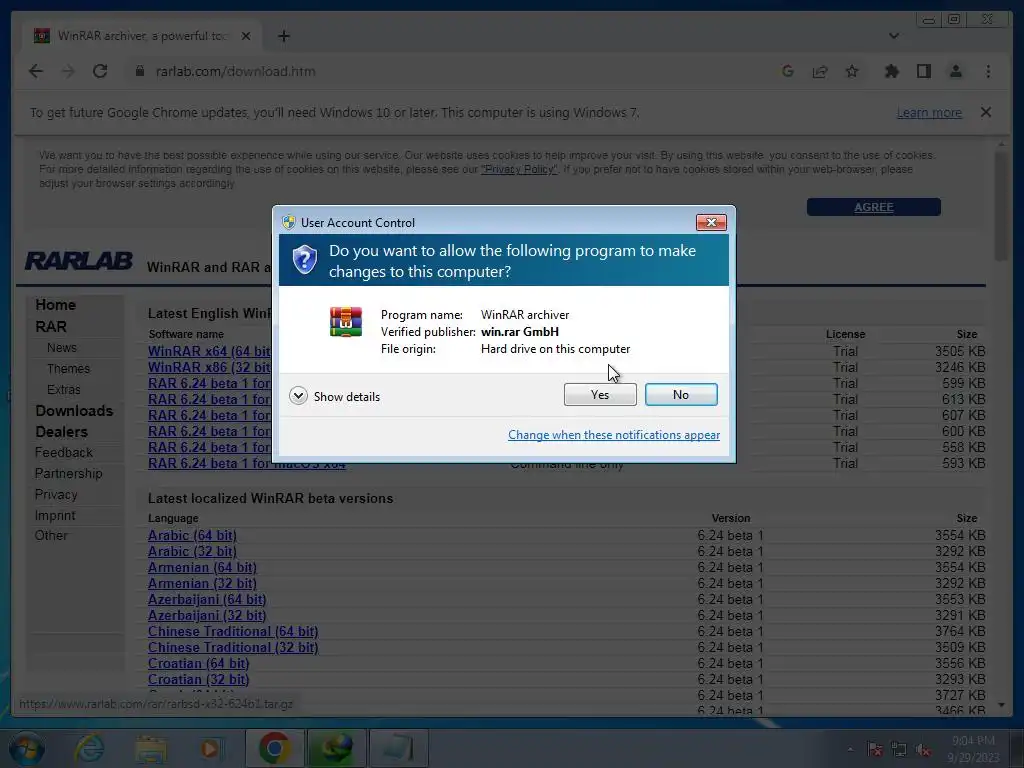Expand Show details in UAC dialog

(x=334, y=396)
